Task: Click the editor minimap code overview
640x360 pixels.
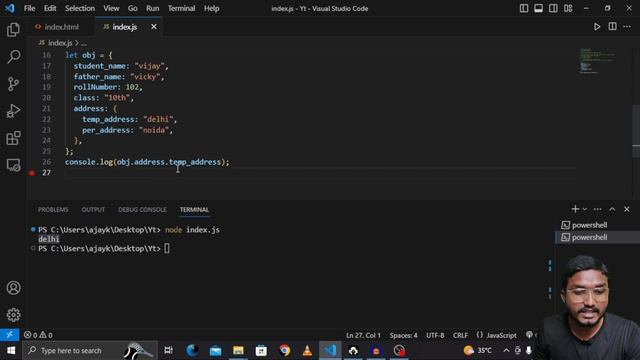Action: [x=597, y=61]
